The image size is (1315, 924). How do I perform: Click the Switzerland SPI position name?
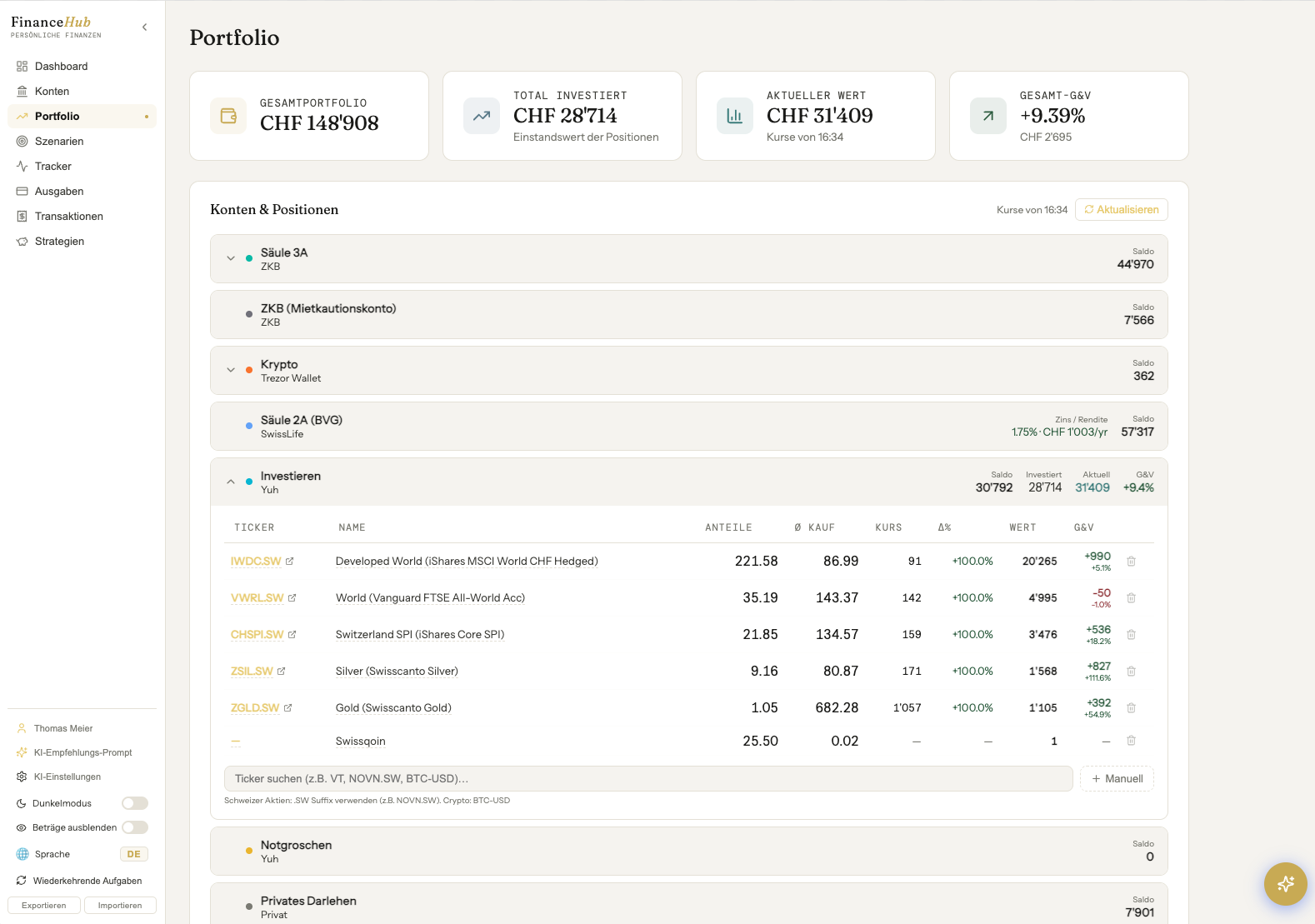[420, 635]
